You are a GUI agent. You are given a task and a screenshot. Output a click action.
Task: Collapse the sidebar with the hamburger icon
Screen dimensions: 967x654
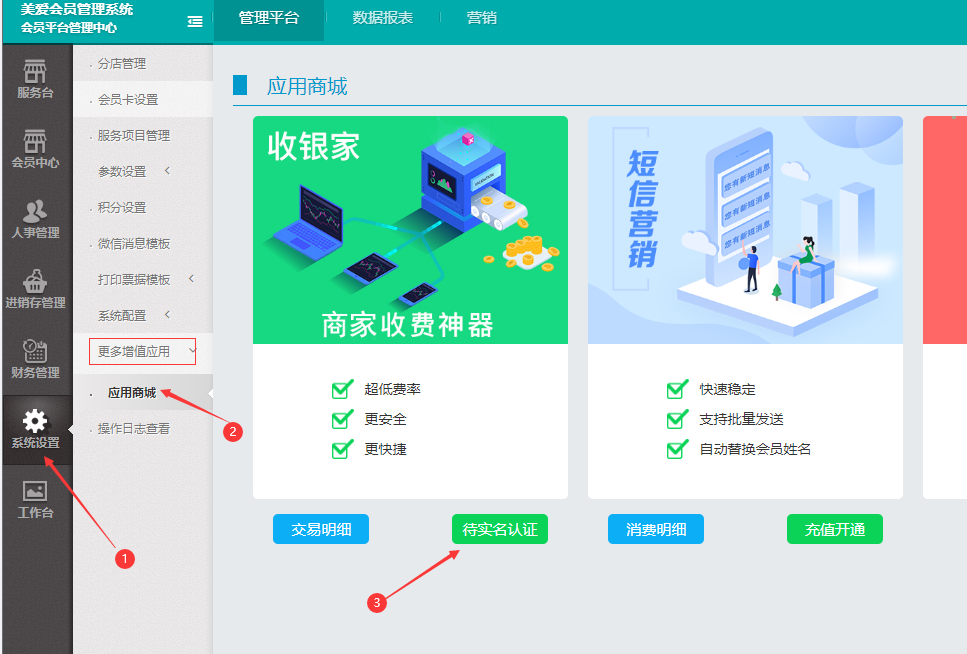[x=194, y=20]
